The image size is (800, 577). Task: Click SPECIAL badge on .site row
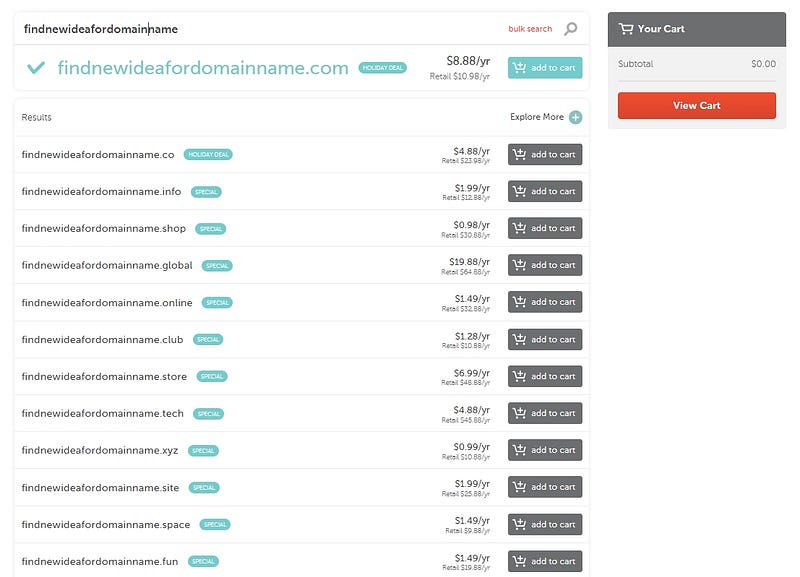pyautogui.click(x=204, y=487)
